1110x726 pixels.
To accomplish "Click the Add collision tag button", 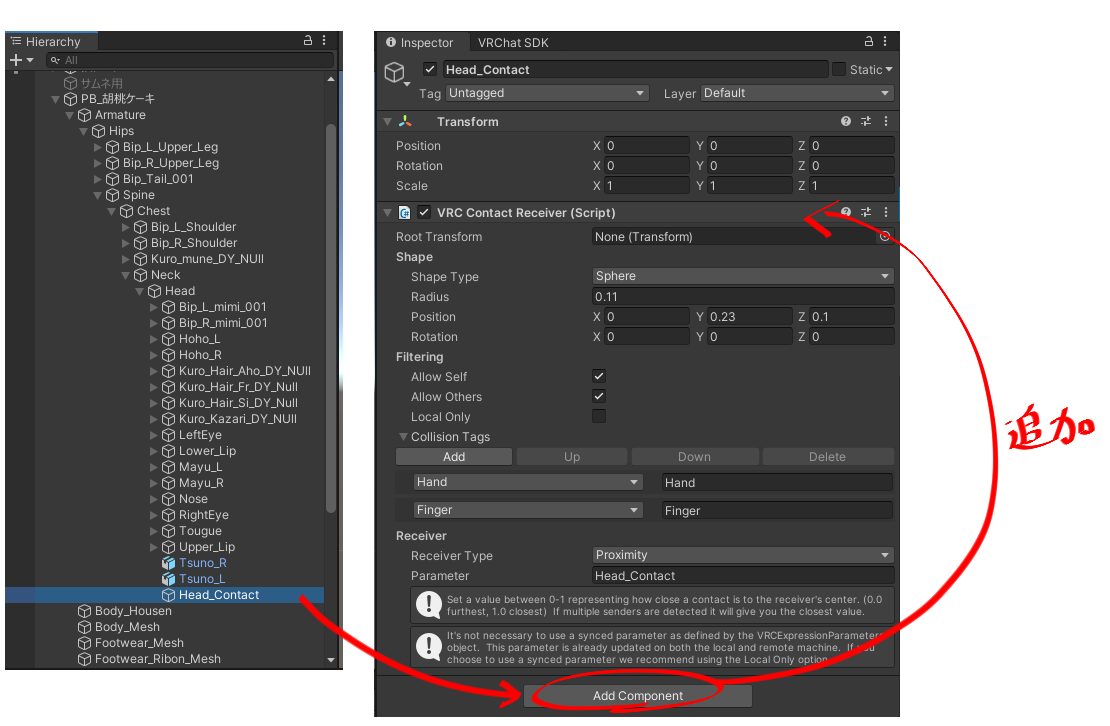I will tap(454, 457).
